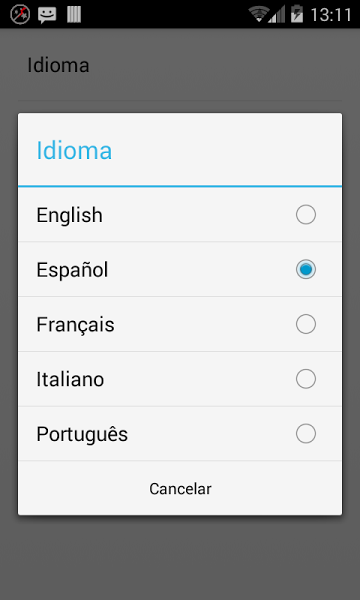Choose the Italiano language label
360x600 pixels.
(x=70, y=380)
